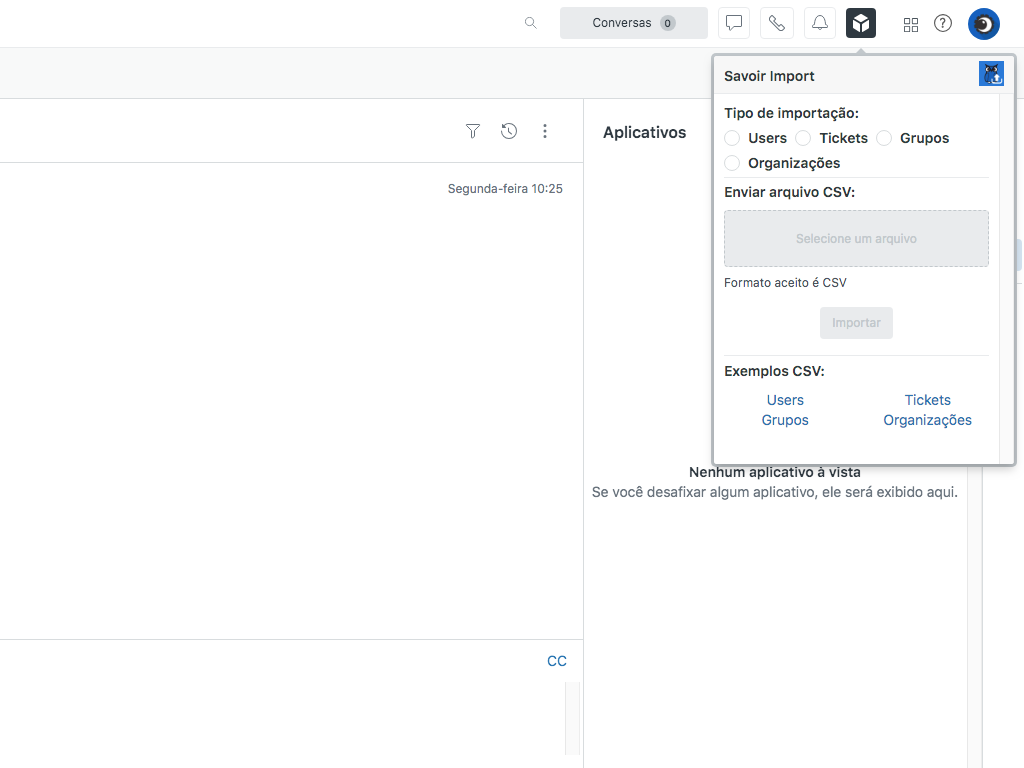The height and width of the screenshot is (768, 1024).
Task: Open the products grid icon
Action: [911, 24]
